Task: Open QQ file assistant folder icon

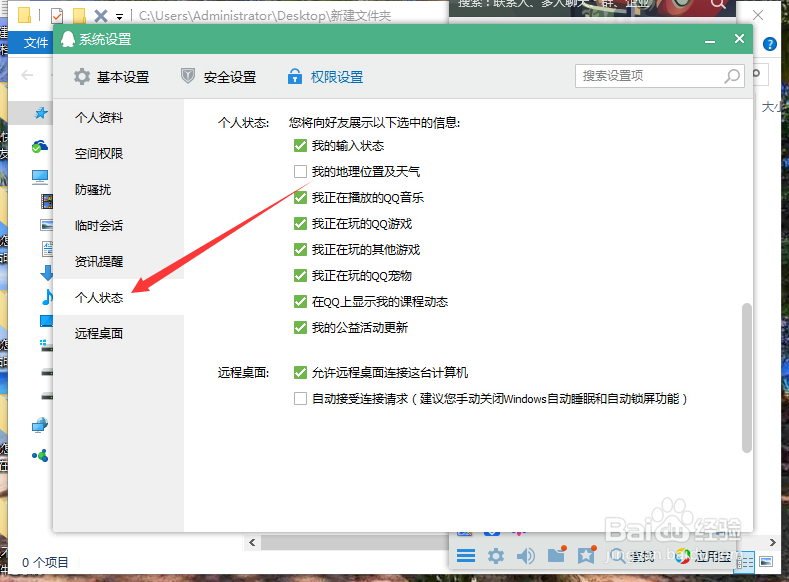Action: pyautogui.click(x=557, y=554)
